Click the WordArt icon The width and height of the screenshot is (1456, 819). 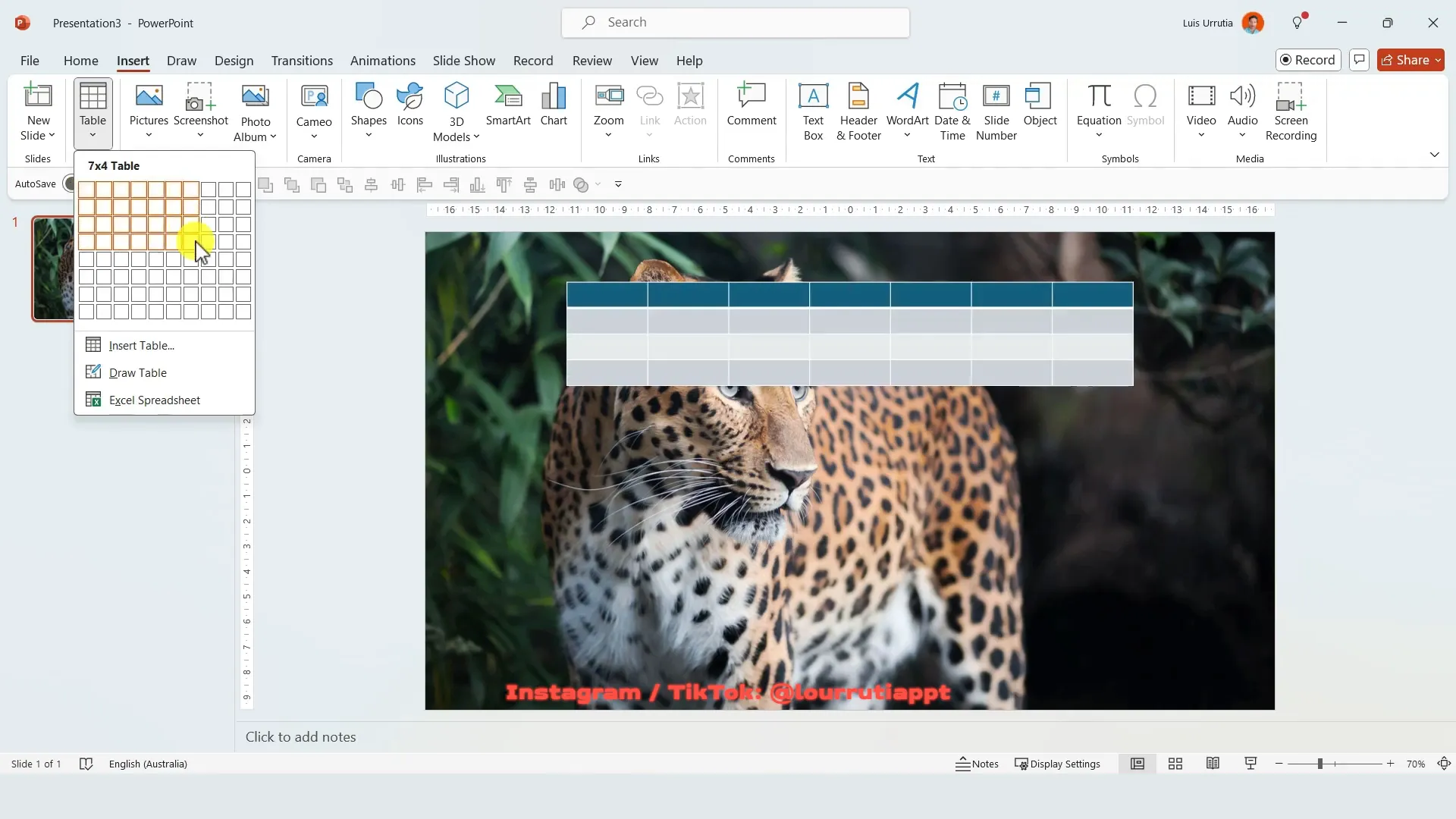click(x=908, y=96)
